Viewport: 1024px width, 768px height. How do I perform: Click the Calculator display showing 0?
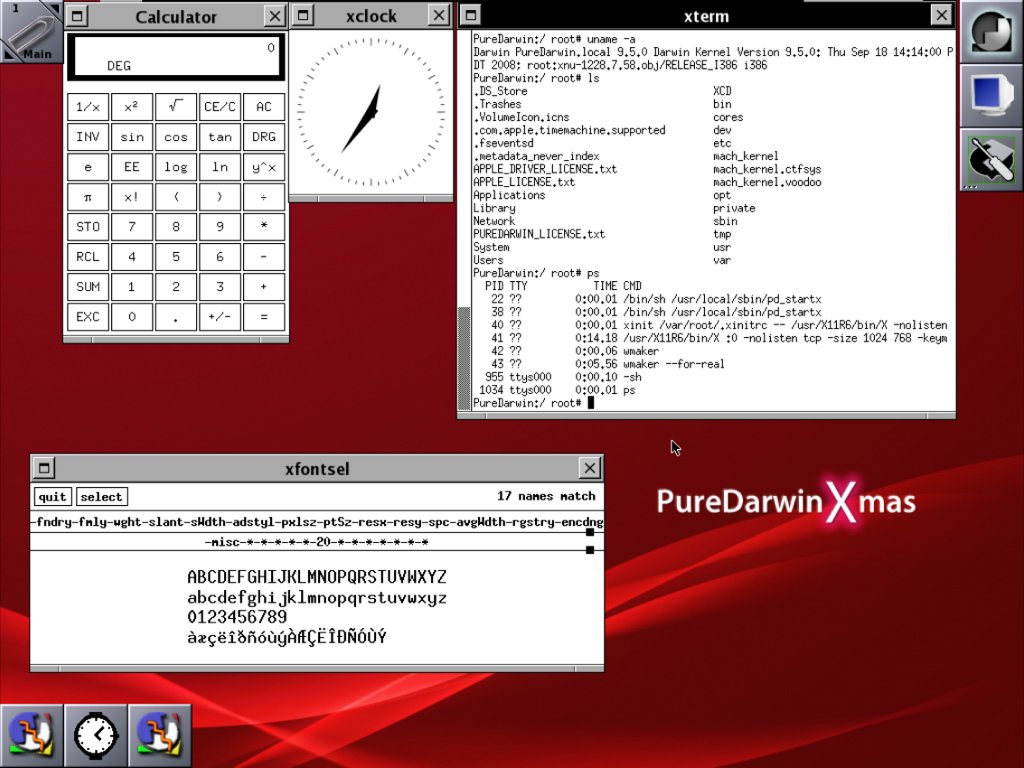(176, 57)
